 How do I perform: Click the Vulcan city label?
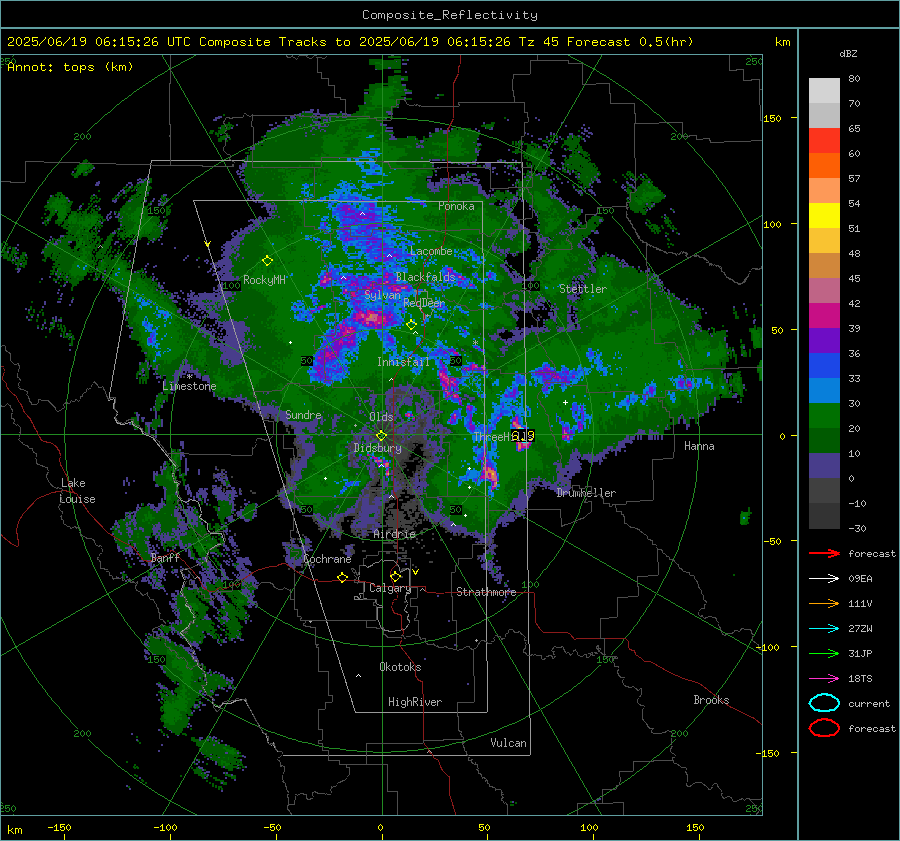point(508,743)
